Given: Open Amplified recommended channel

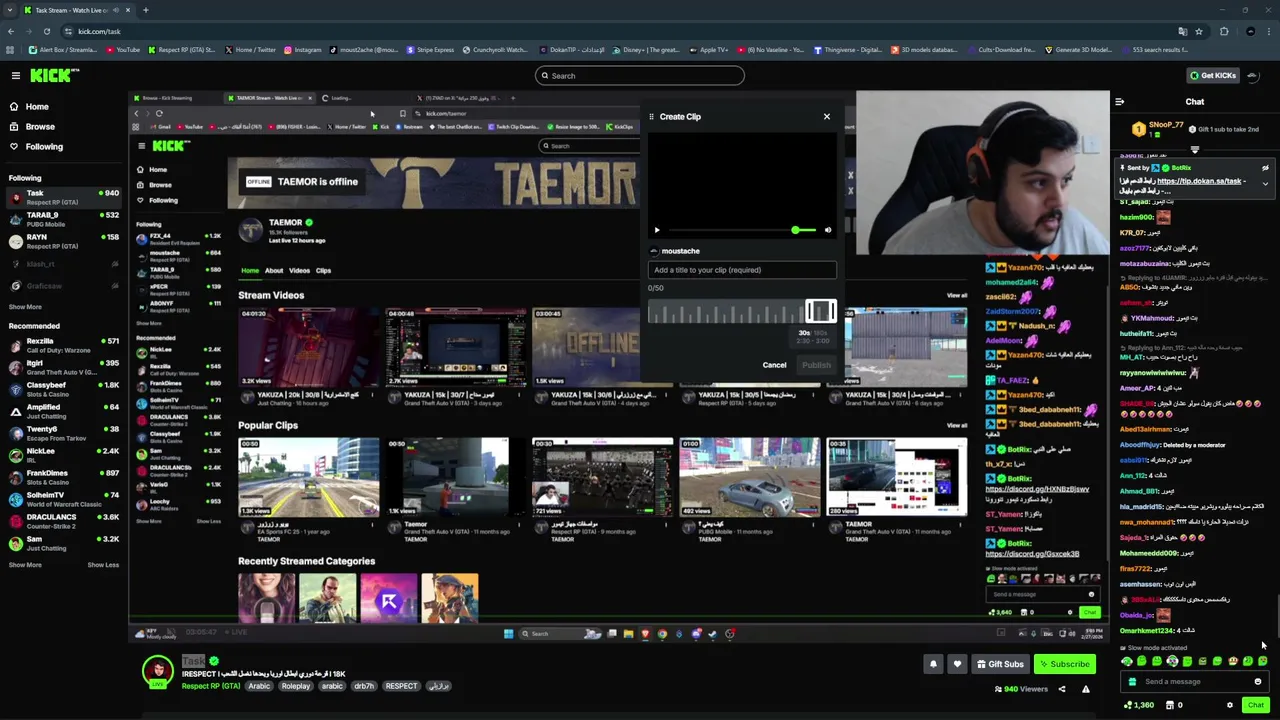Looking at the screenshot, I should click(64, 411).
